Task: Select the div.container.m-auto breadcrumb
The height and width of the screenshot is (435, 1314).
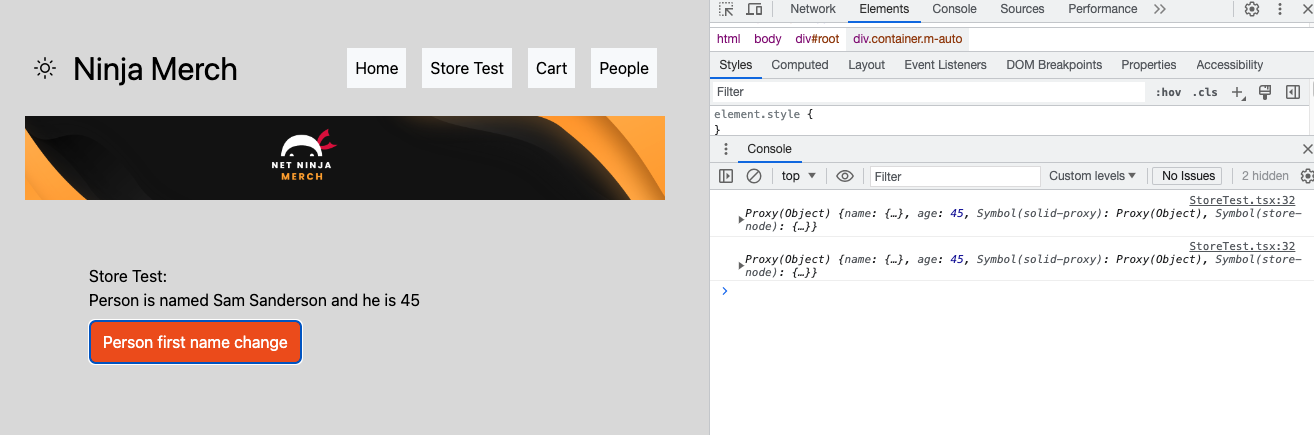Action: tap(907, 39)
